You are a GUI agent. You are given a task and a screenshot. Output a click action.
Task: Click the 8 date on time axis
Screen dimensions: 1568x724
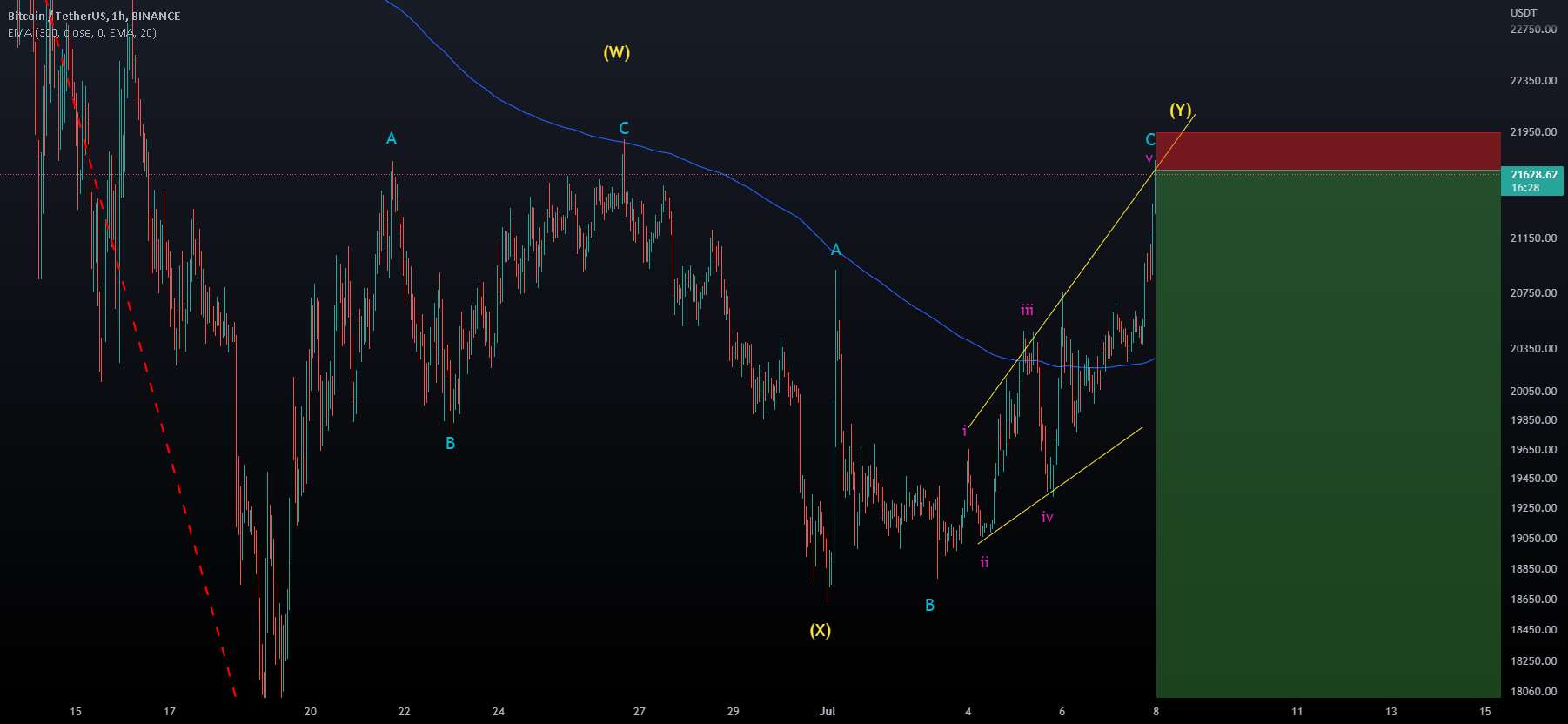pos(1156,711)
